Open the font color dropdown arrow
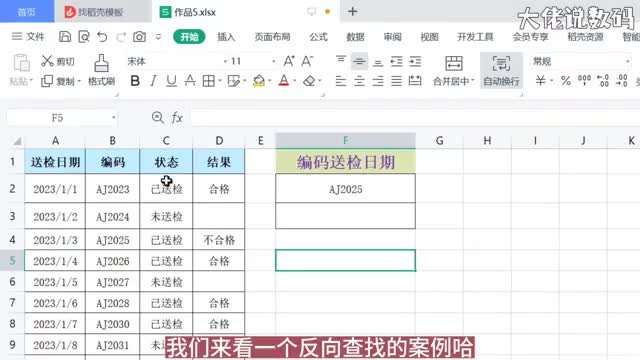This screenshot has height=360, width=640. (294, 81)
